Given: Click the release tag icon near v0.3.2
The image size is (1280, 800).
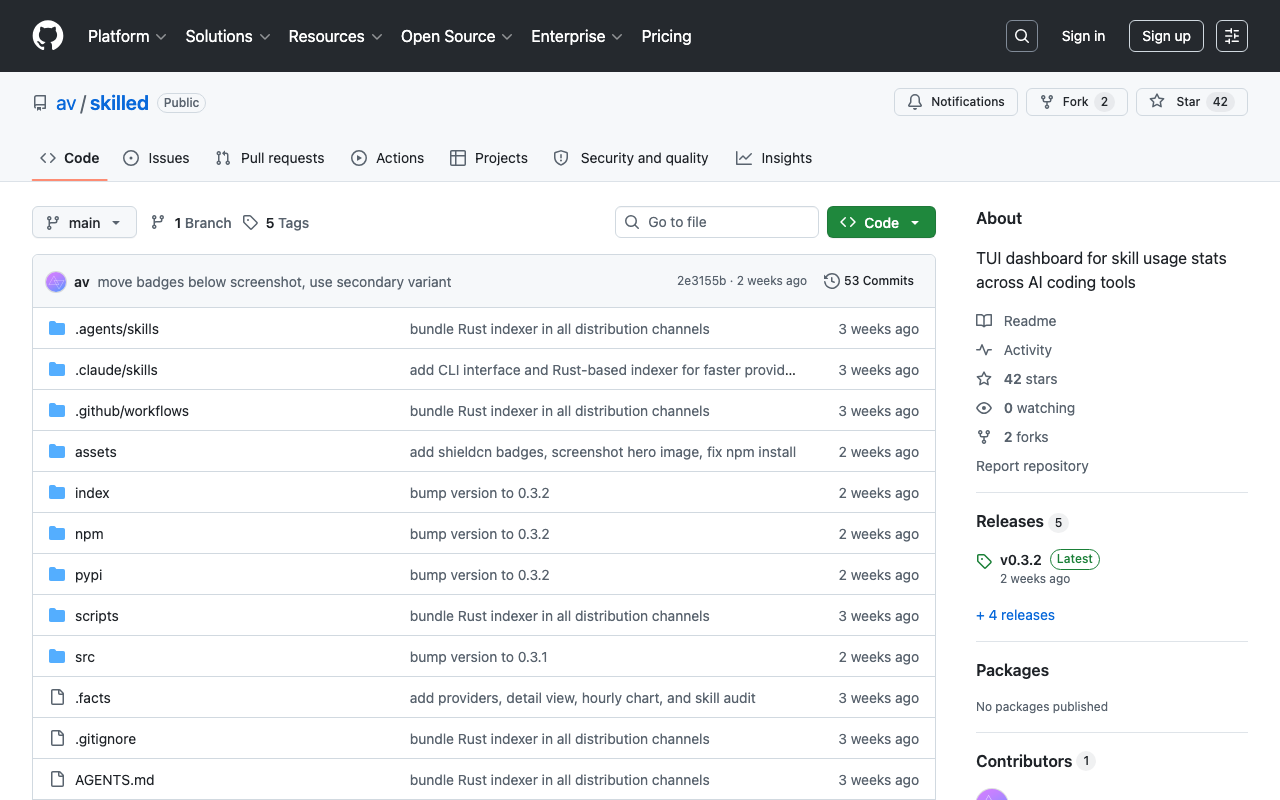Looking at the screenshot, I should (984, 561).
